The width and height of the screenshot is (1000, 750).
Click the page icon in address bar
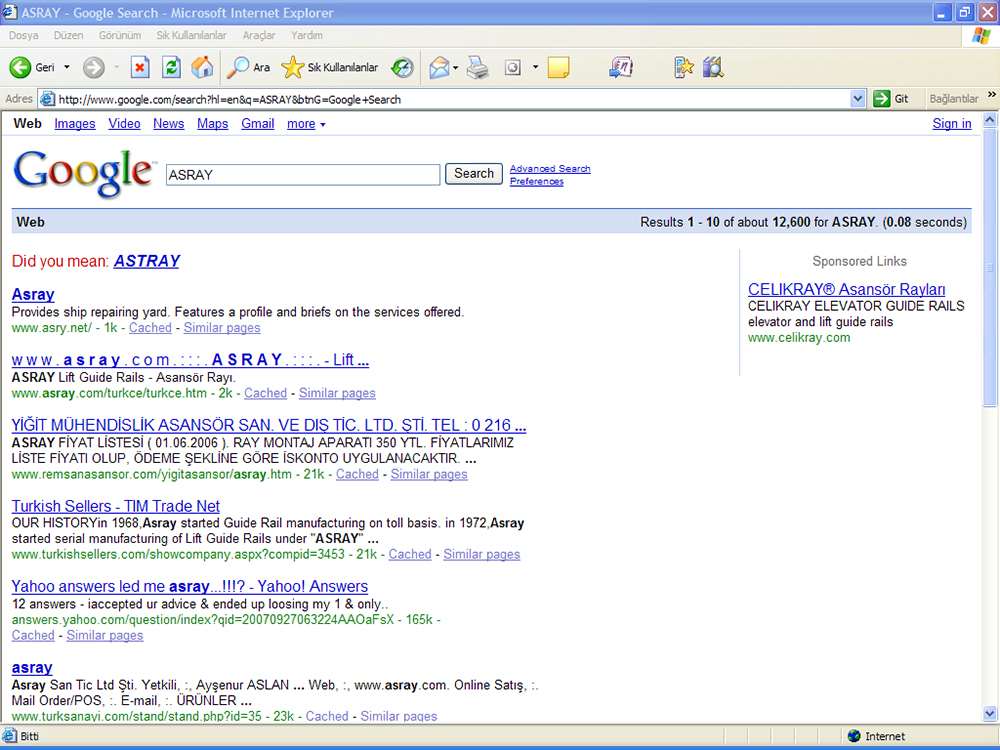[47, 99]
